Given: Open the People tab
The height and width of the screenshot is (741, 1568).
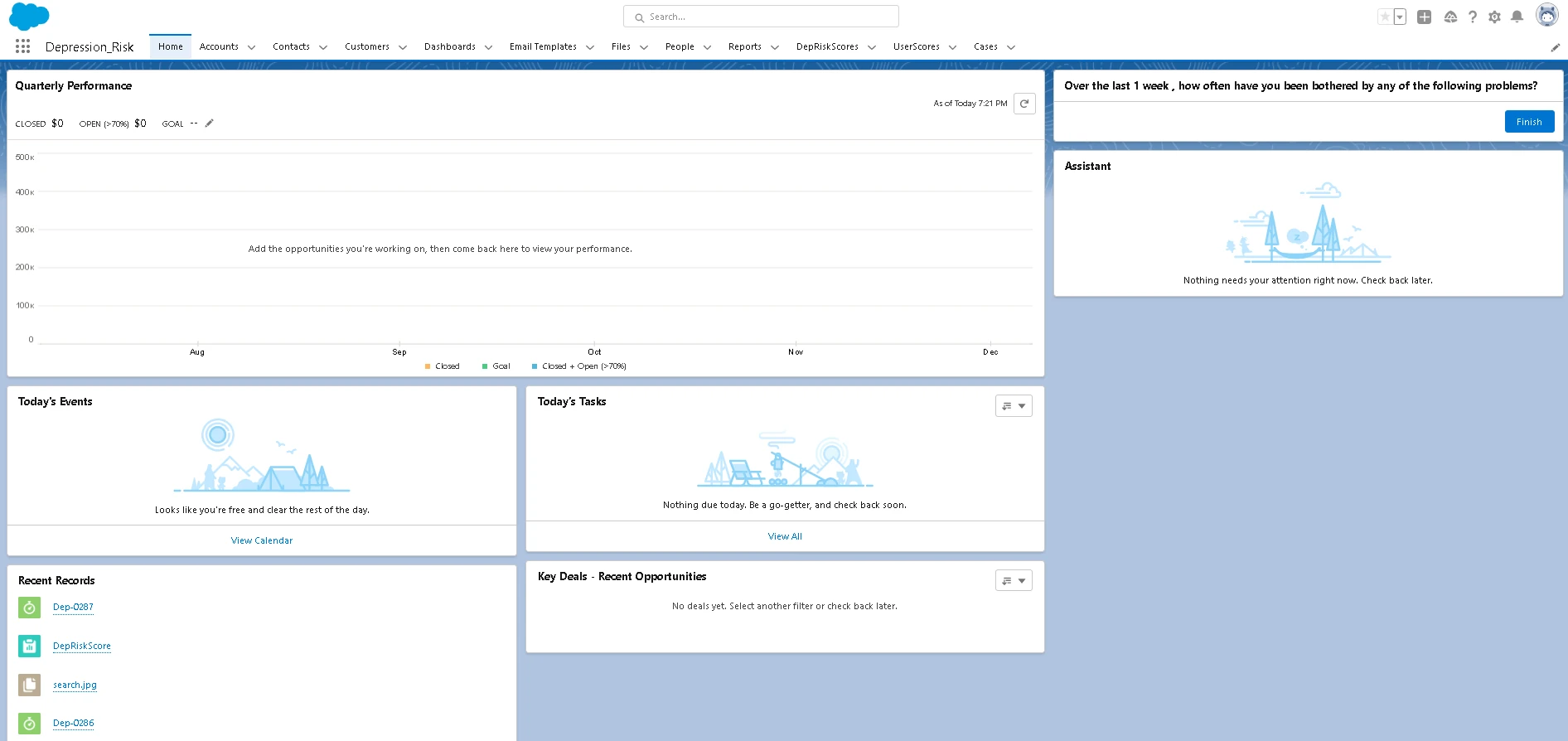Looking at the screenshot, I should (680, 46).
